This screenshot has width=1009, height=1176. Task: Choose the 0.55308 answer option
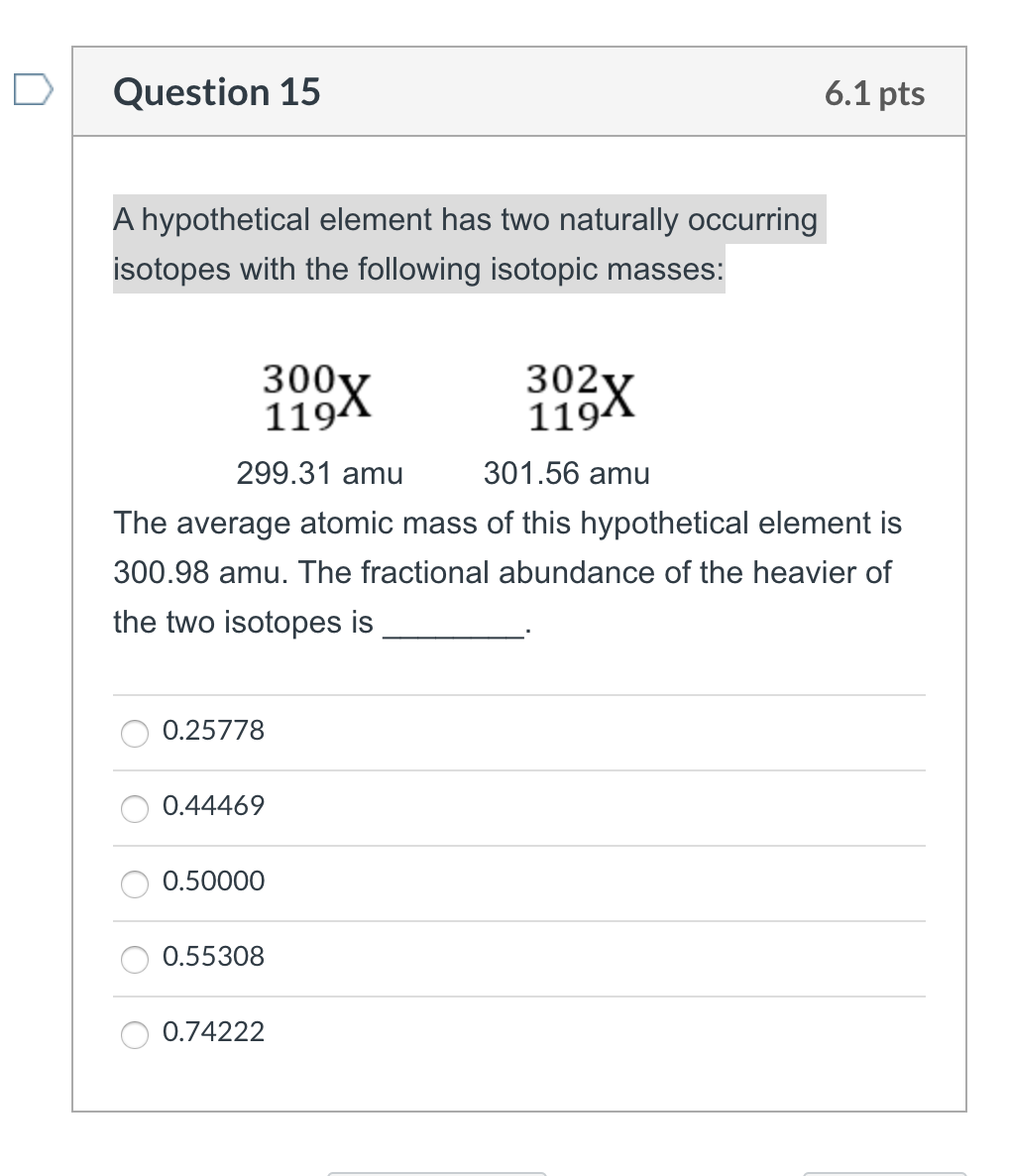[134, 959]
